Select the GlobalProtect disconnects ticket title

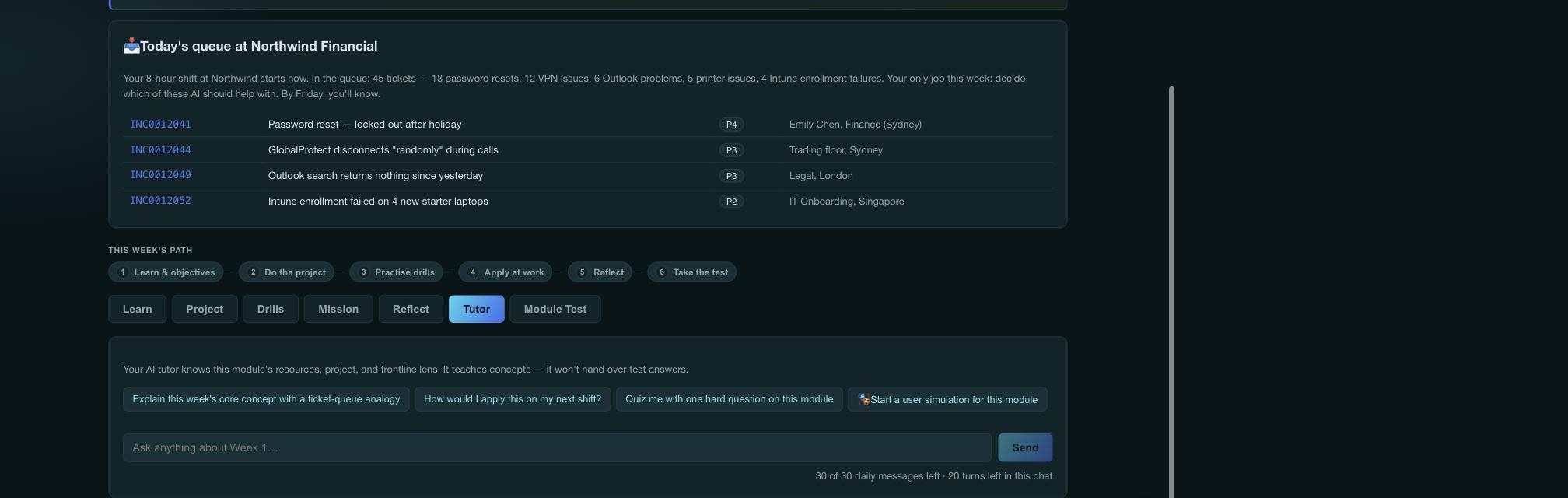383,150
